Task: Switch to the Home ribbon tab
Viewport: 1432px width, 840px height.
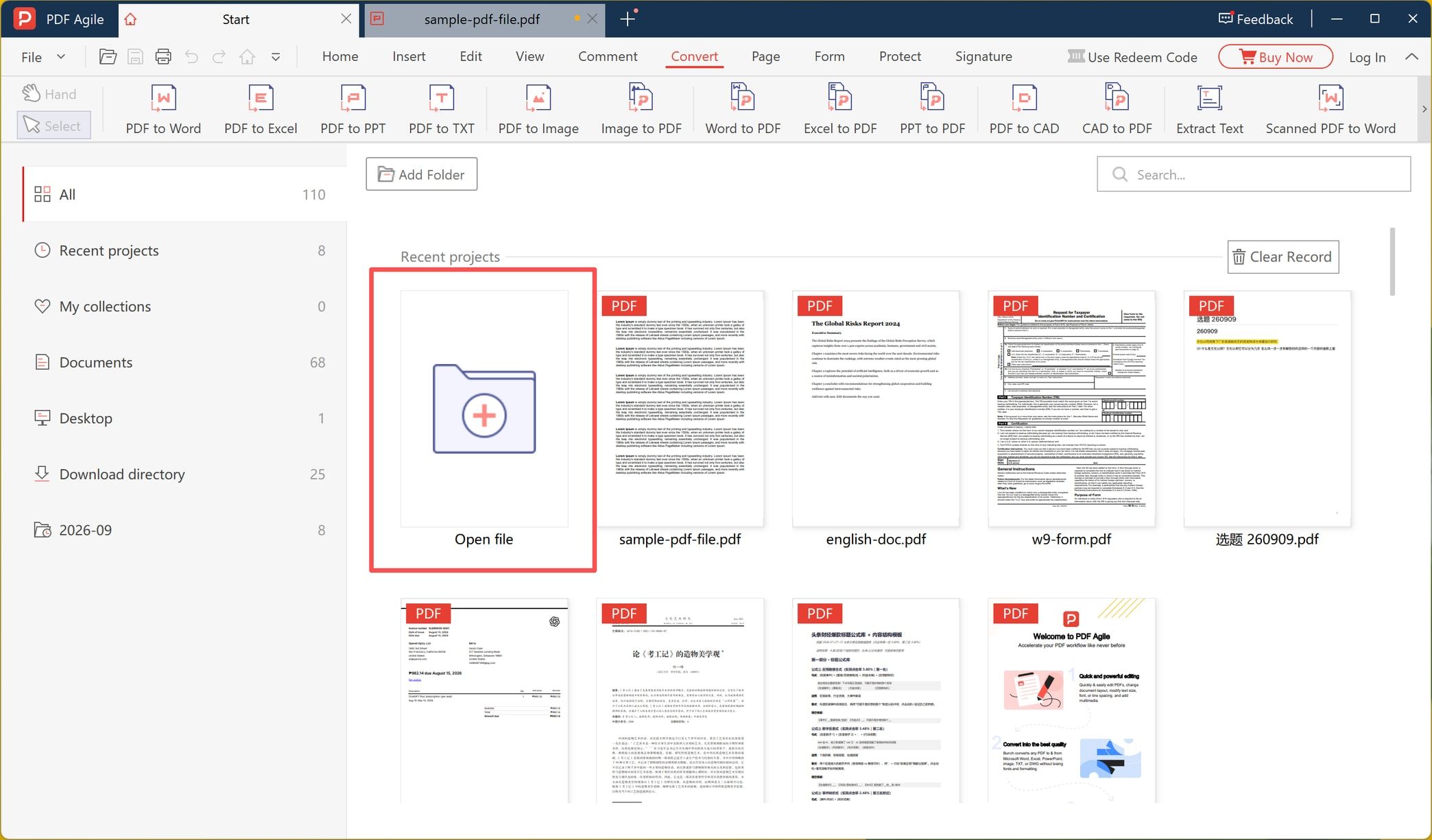Action: pos(340,57)
